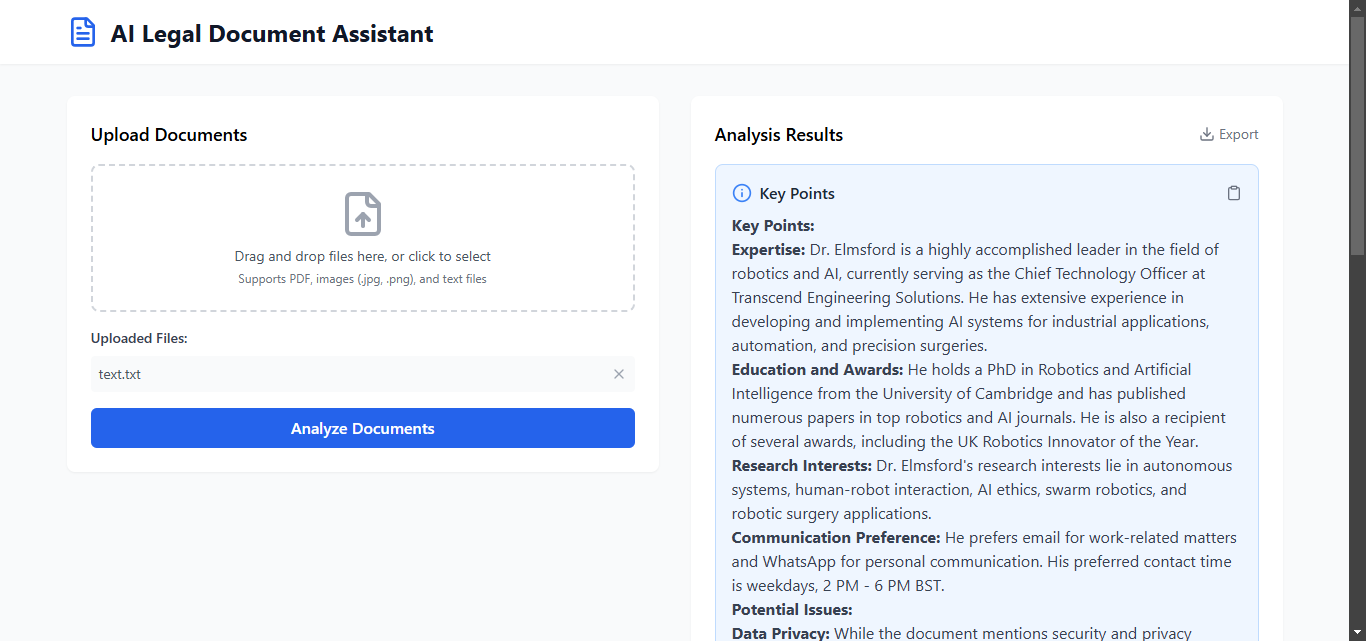Image resolution: width=1366 pixels, height=641 pixels.
Task: Click the AI Legal Document Assistant title
Action: coord(272,33)
